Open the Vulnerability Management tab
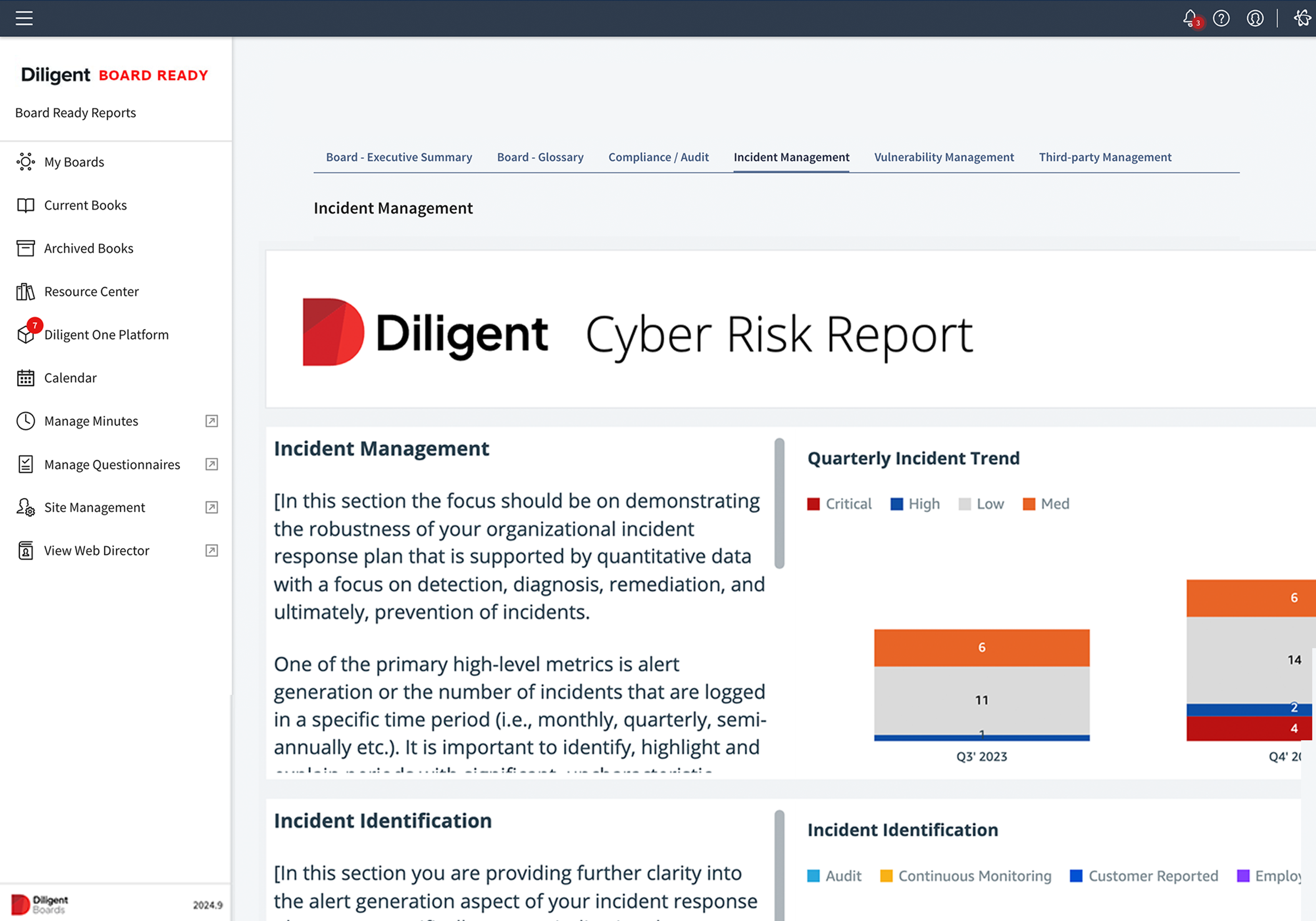 [944, 157]
